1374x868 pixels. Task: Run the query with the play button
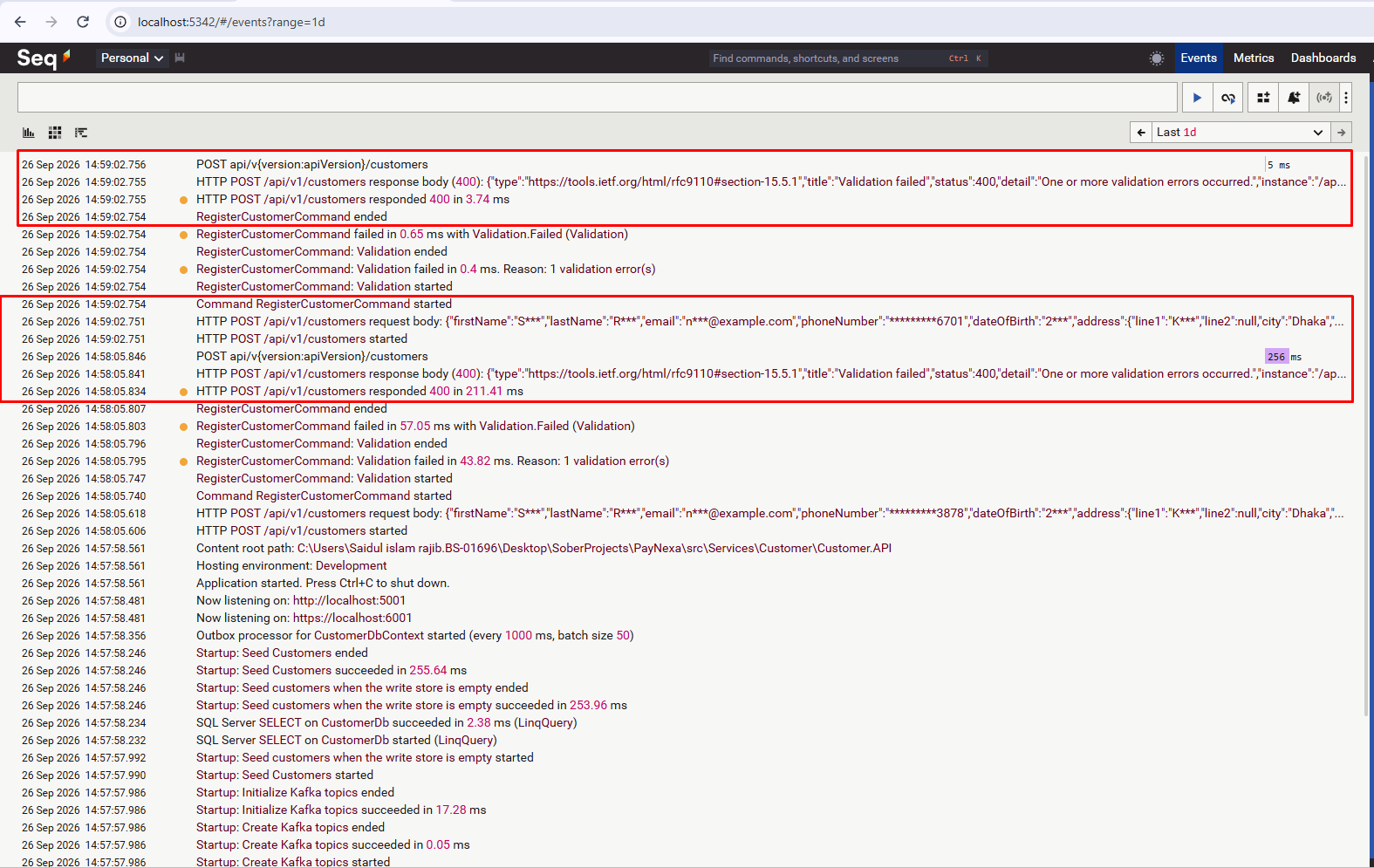[x=1197, y=98]
